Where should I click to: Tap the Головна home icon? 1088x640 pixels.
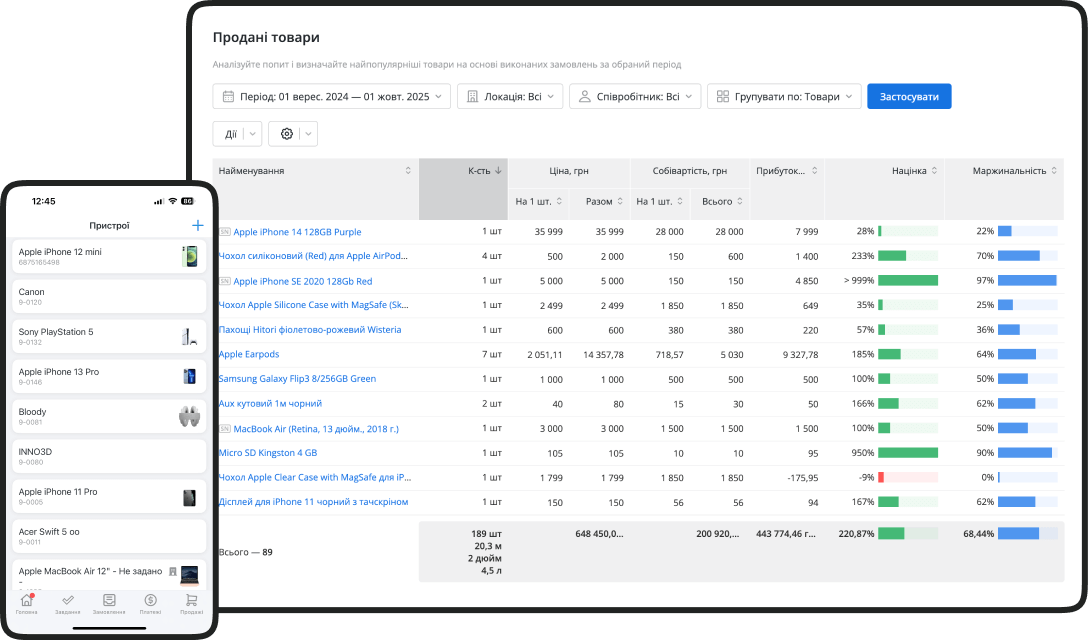pyautogui.click(x=27, y=600)
